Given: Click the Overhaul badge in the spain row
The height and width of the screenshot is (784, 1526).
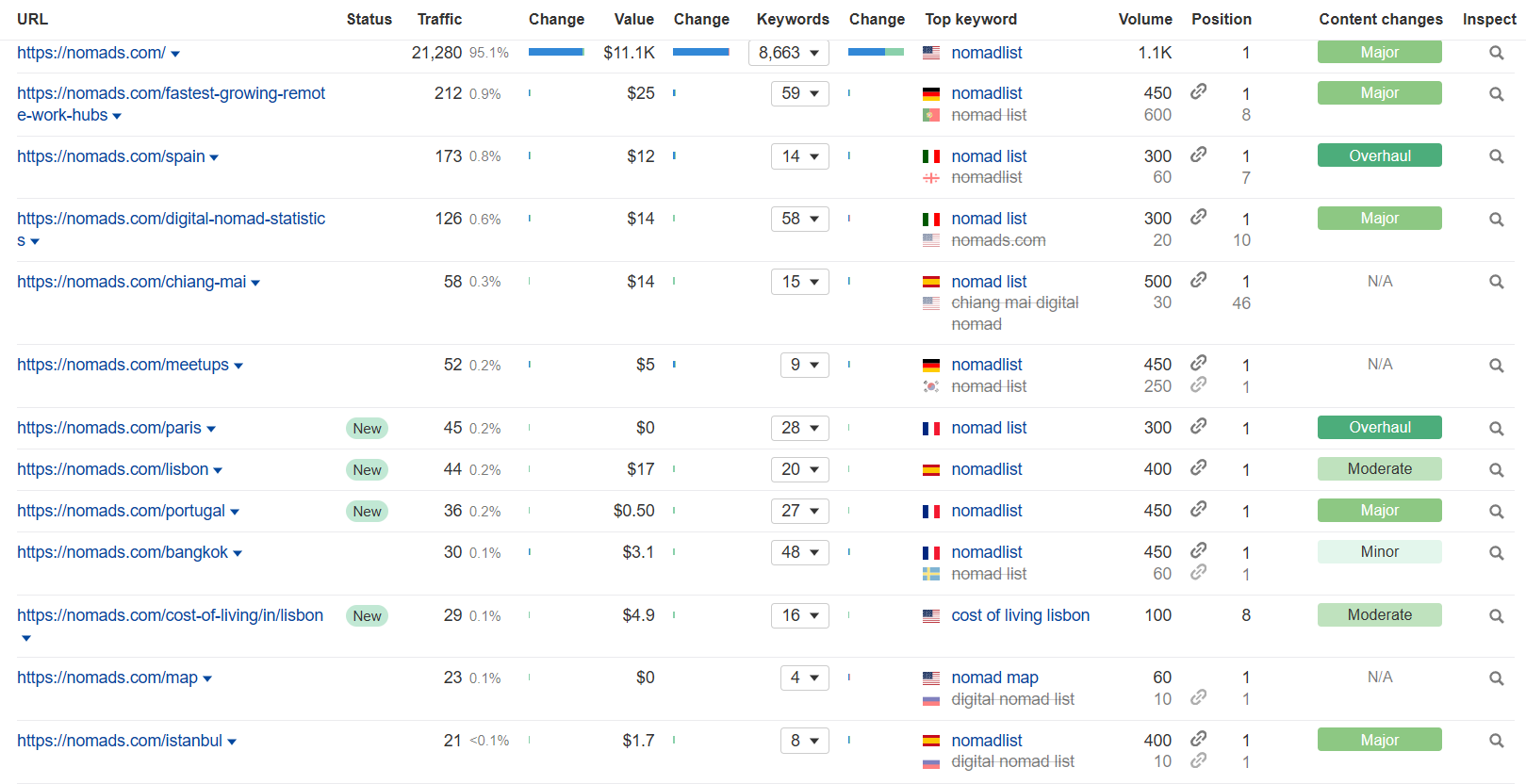Looking at the screenshot, I should [1380, 155].
